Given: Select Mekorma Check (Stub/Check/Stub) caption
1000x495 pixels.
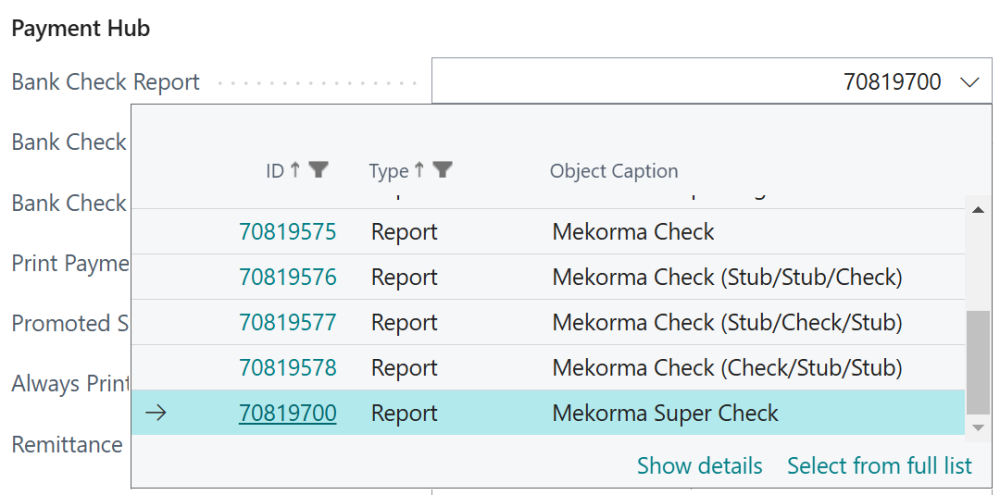Looking at the screenshot, I should tap(727, 322).
